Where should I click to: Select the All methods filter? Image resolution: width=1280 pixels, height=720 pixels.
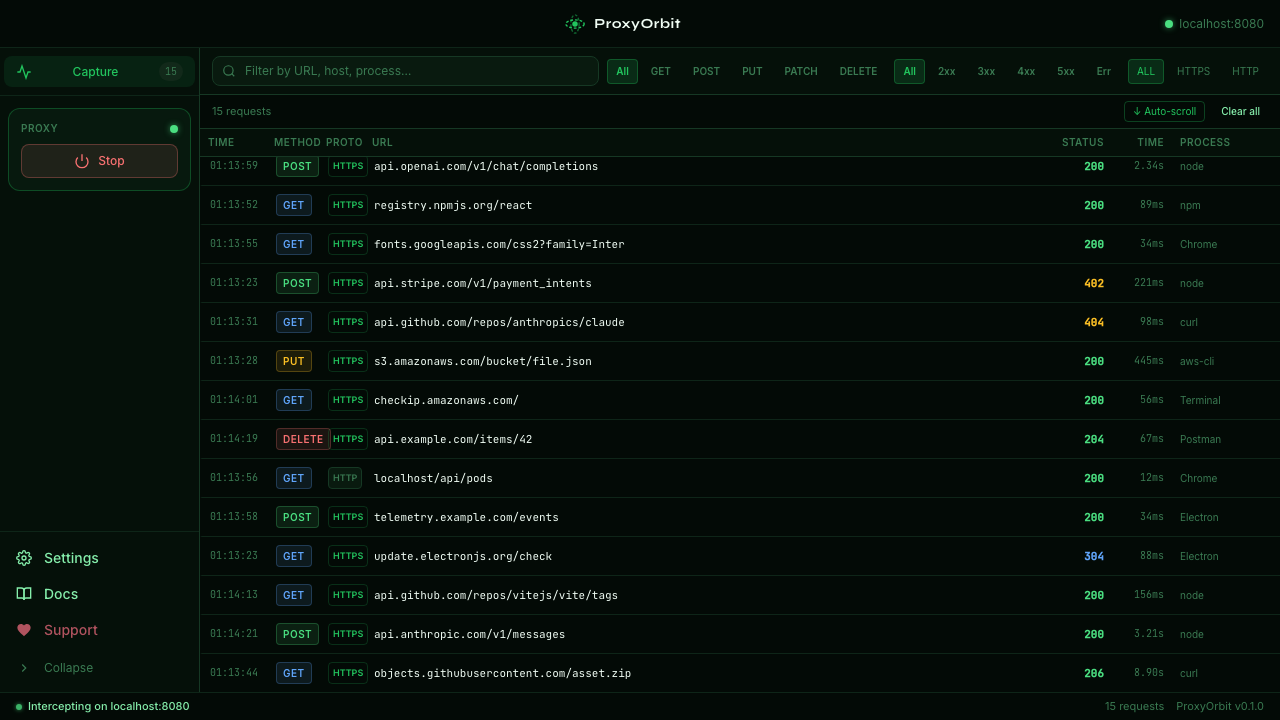point(622,71)
